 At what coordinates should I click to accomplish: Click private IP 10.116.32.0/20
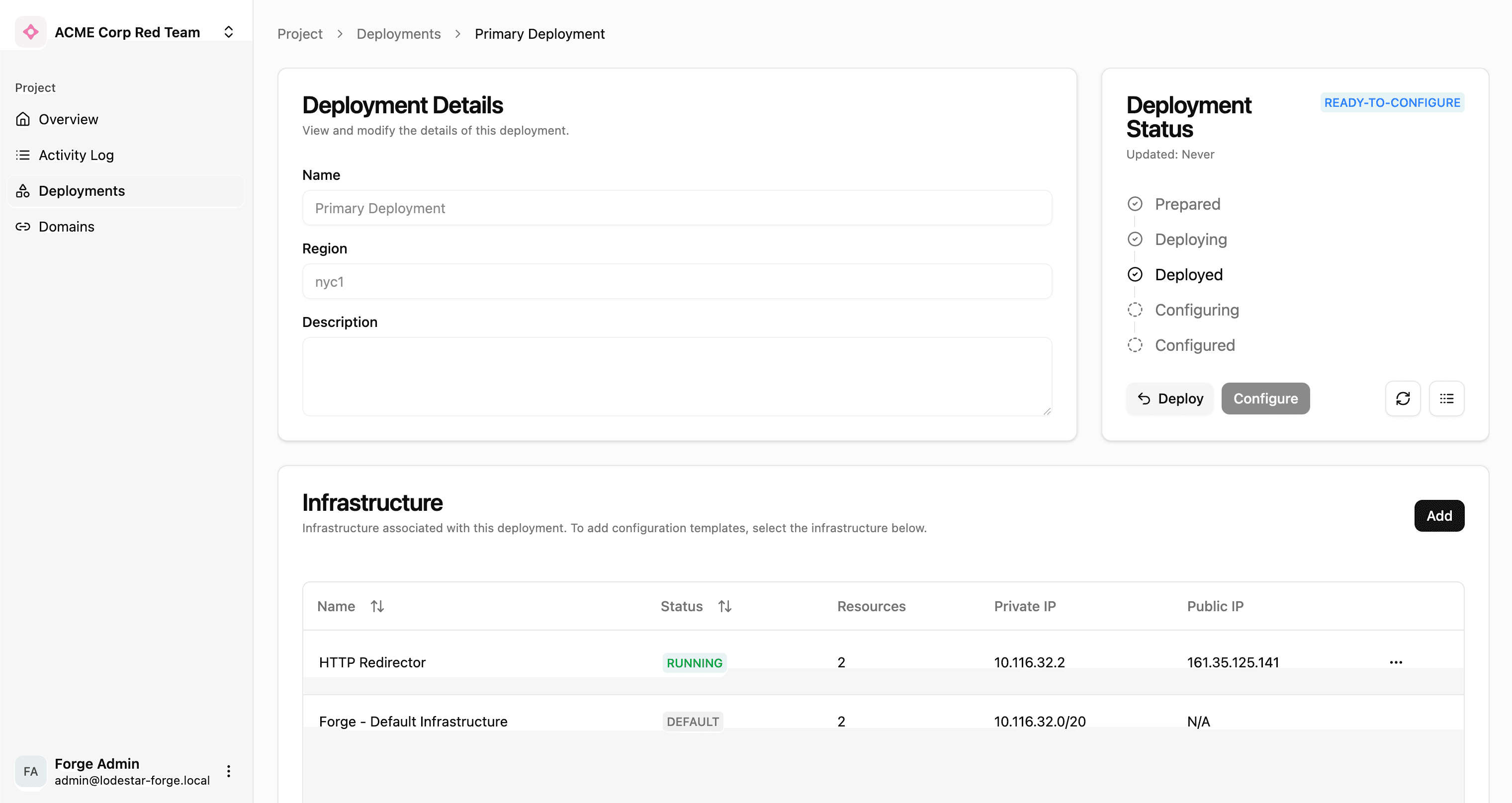point(1040,722)
